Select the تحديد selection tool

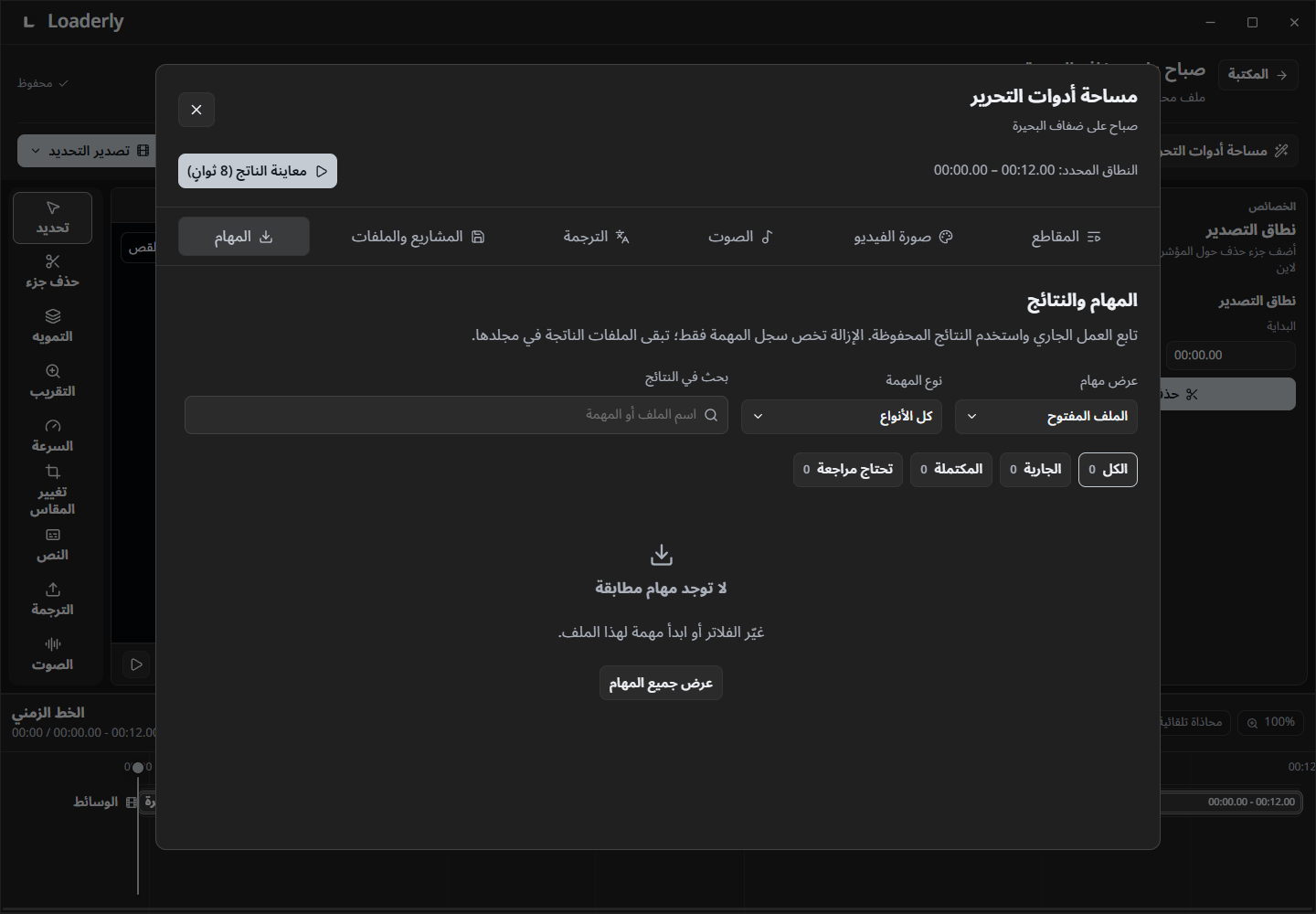pyautogui.click(x=52, y=218)
